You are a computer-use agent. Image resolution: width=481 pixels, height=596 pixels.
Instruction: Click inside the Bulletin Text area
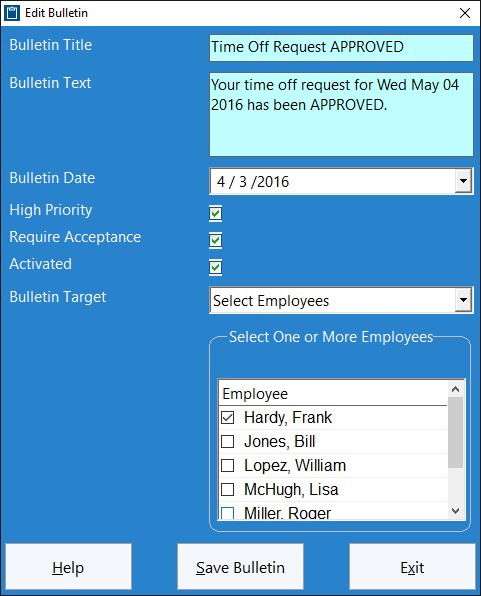pyautogui.click(x=341, y=114)
